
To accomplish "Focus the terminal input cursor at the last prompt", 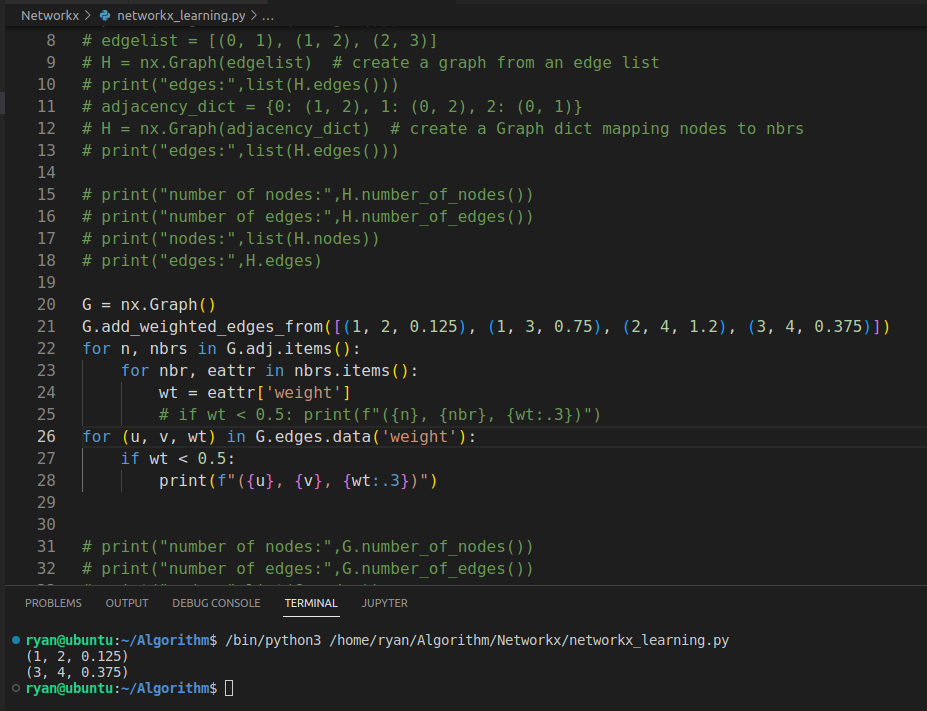I will pos(229,688).
